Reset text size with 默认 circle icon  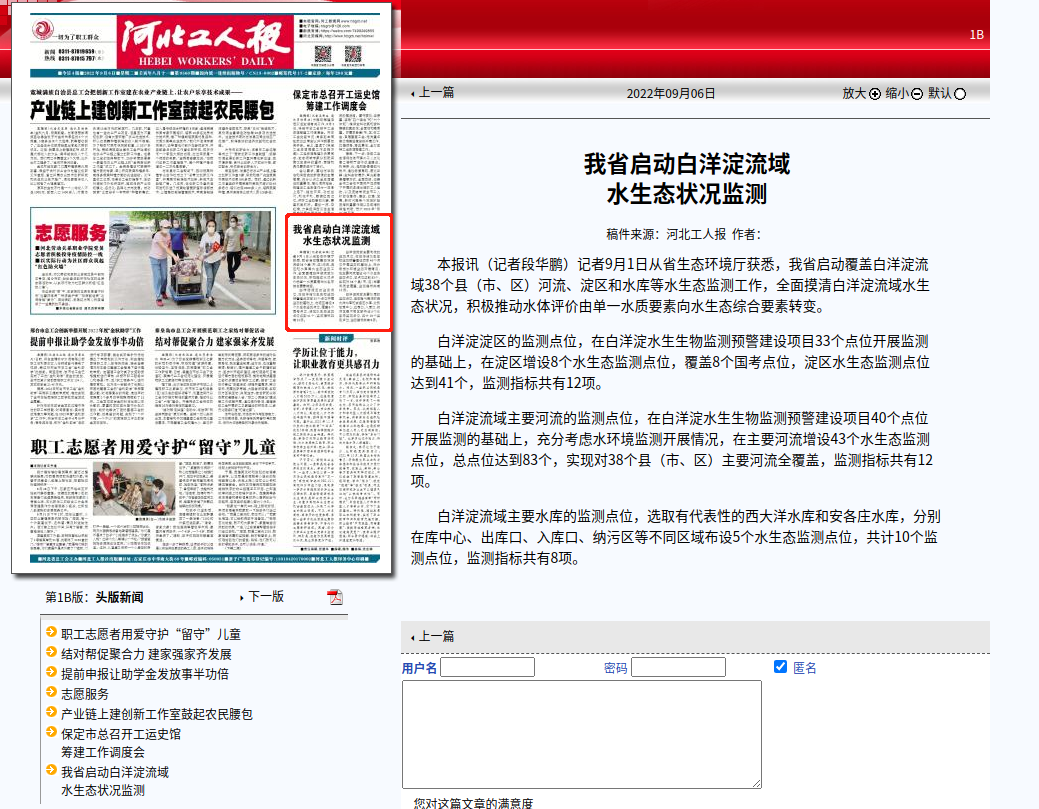[x=961, y=94]
